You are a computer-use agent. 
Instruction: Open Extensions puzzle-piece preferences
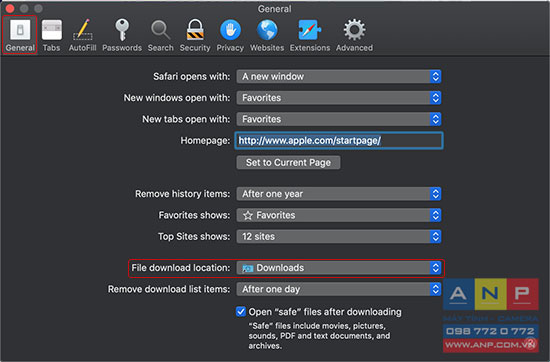[x=310, y=35]
